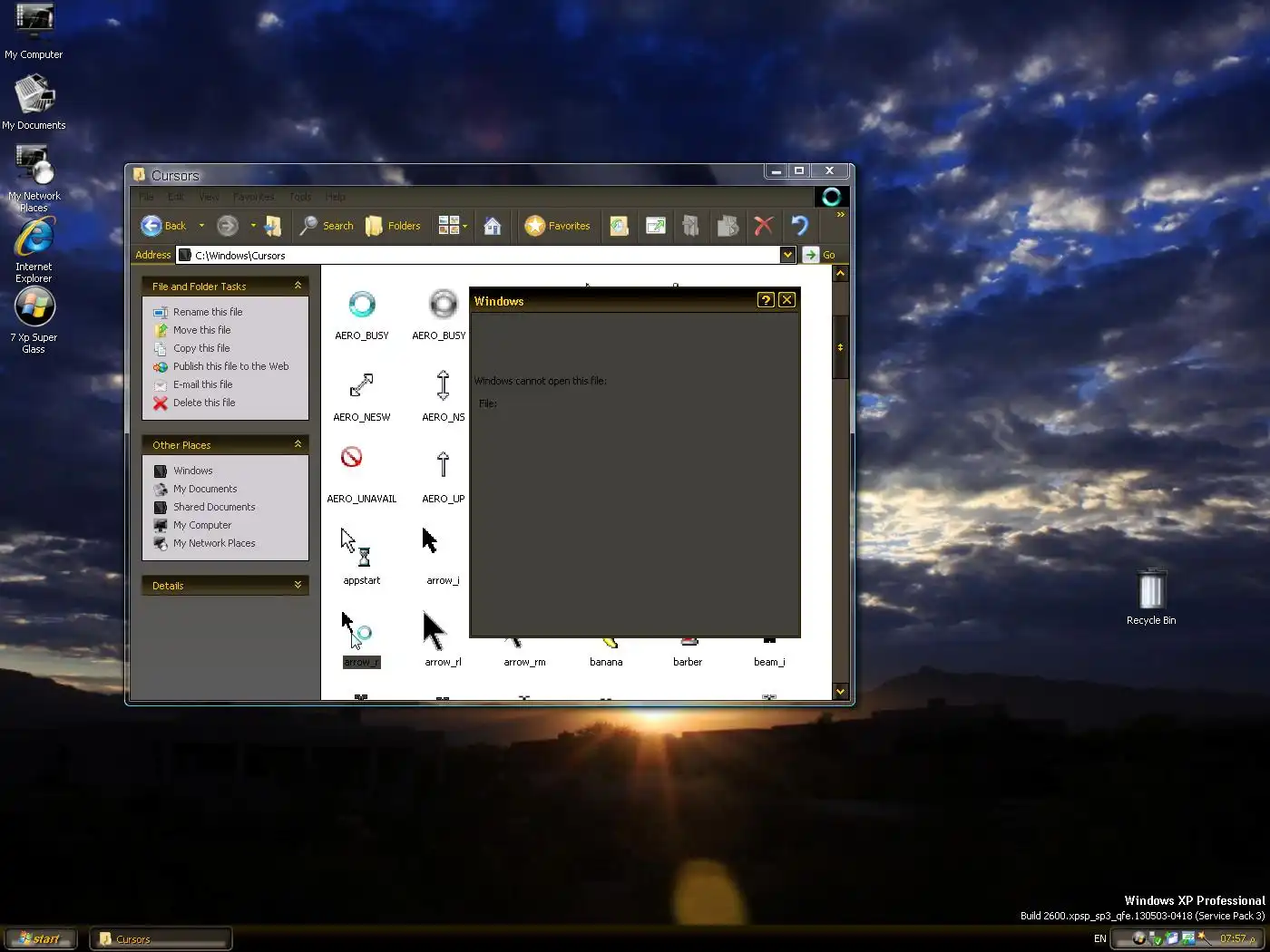Select the appstart cursor file
Screen dimensions: 1270x952
click(362, 556)
